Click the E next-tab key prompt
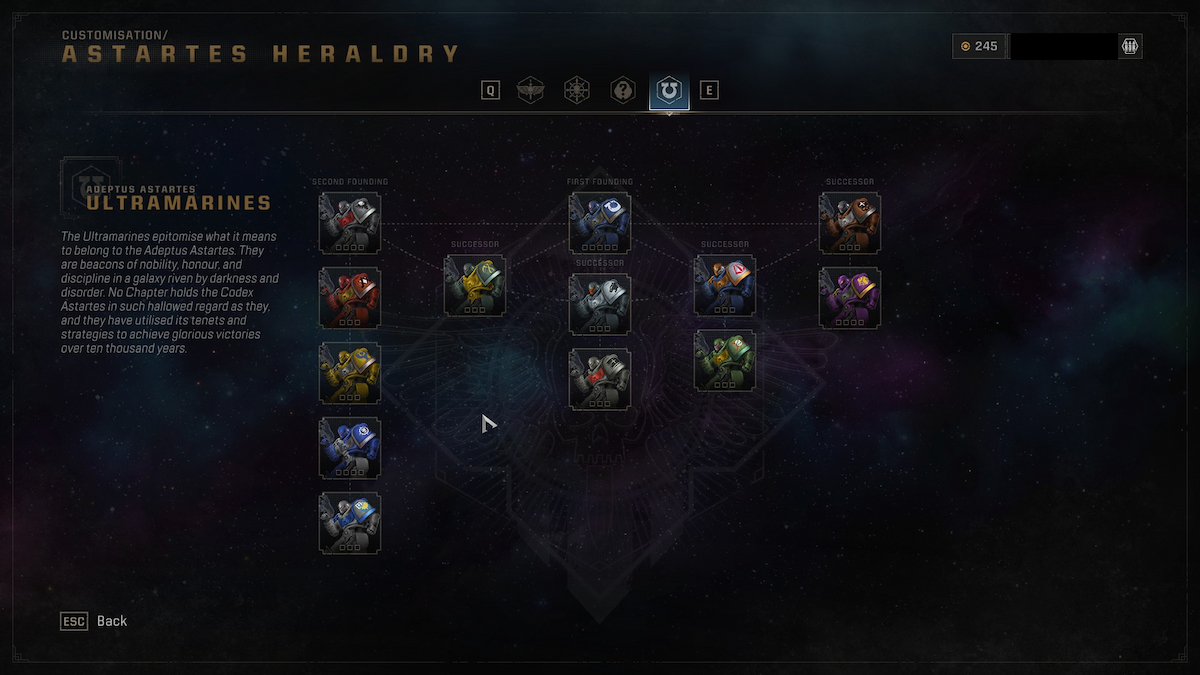This screenshot has height=675, width=1200. point(709,91)
